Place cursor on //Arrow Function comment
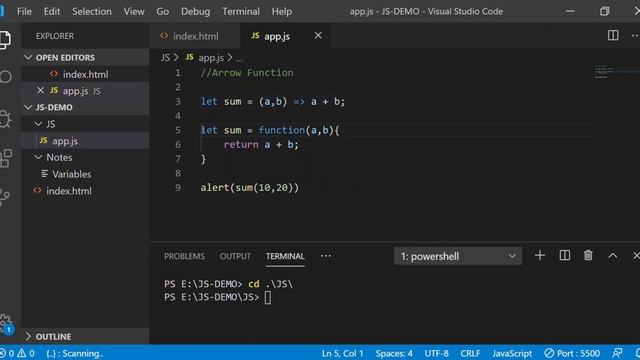This screenshot has width=640, height=360. [247, 73]
